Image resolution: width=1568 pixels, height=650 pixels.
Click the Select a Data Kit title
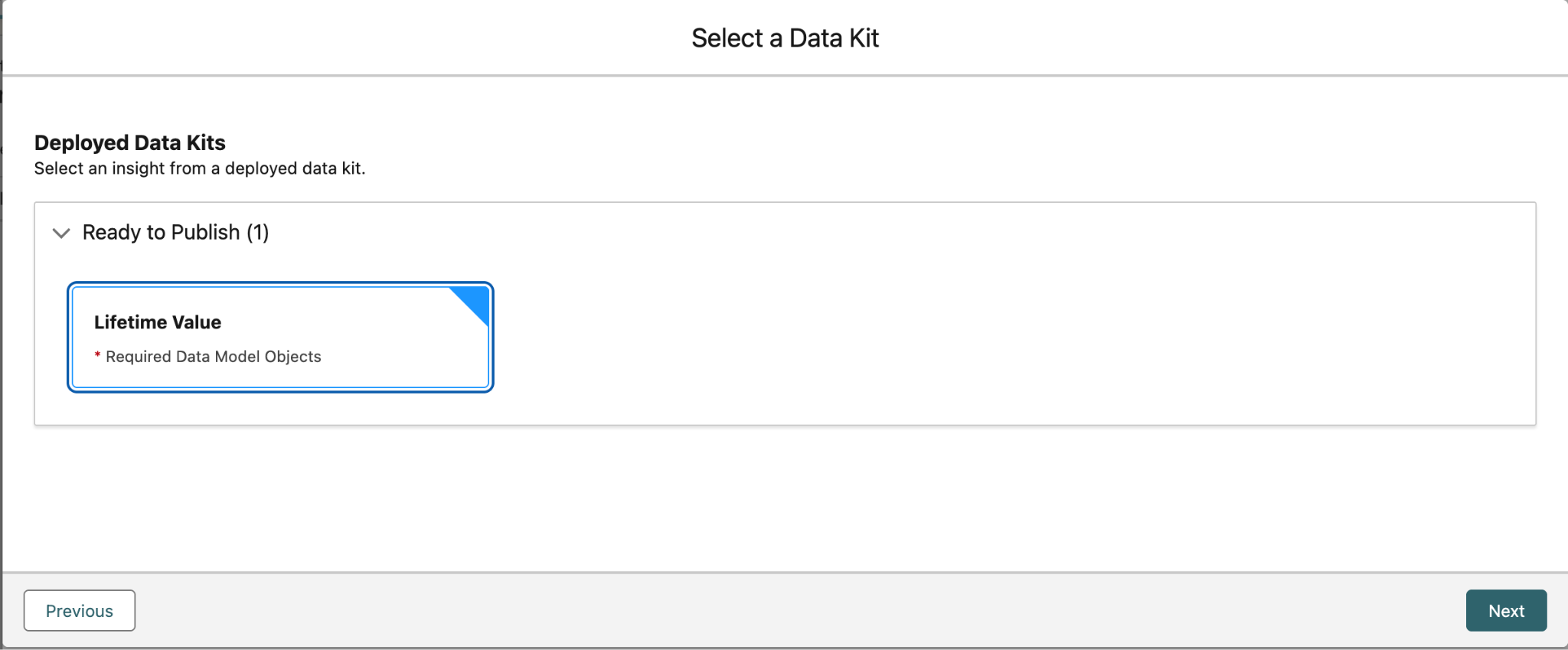(785, 38)
